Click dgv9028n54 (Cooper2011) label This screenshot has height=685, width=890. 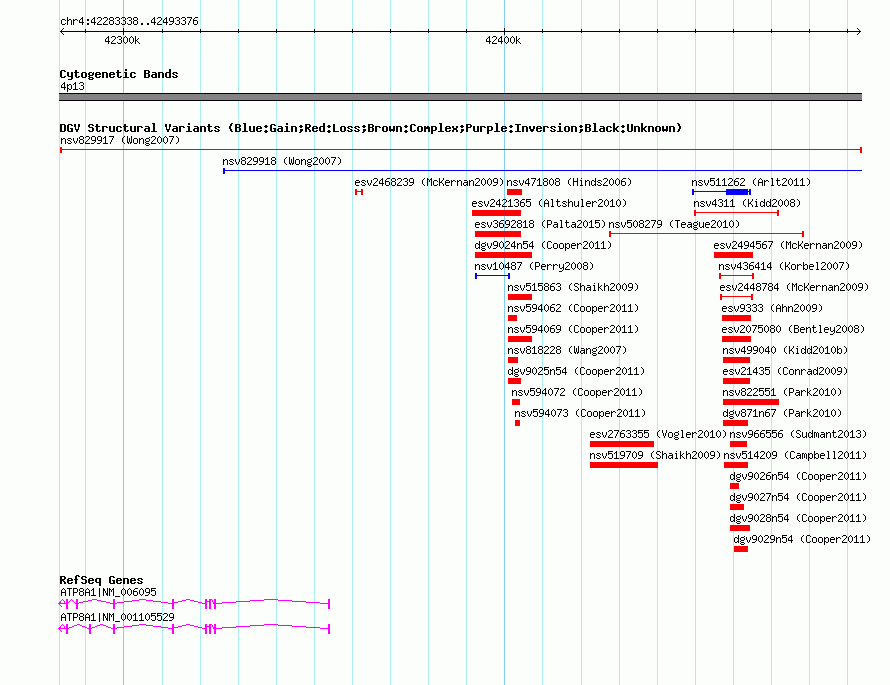click(x=798, y=518)
